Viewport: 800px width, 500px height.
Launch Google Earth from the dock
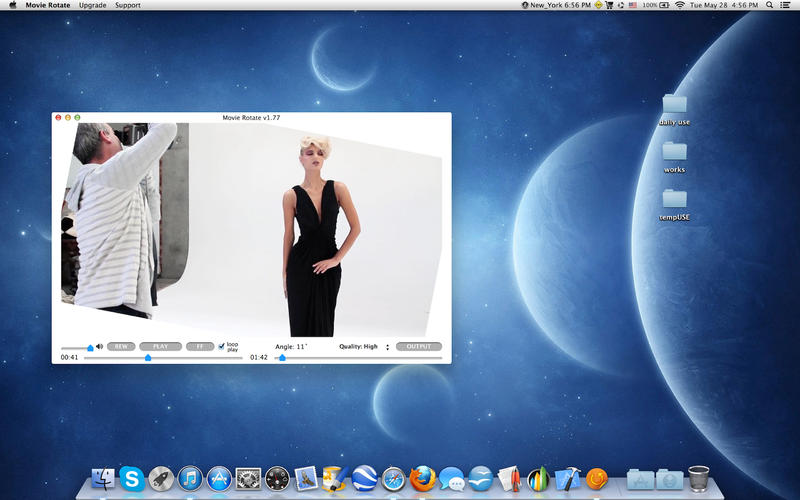coord(365,479)
